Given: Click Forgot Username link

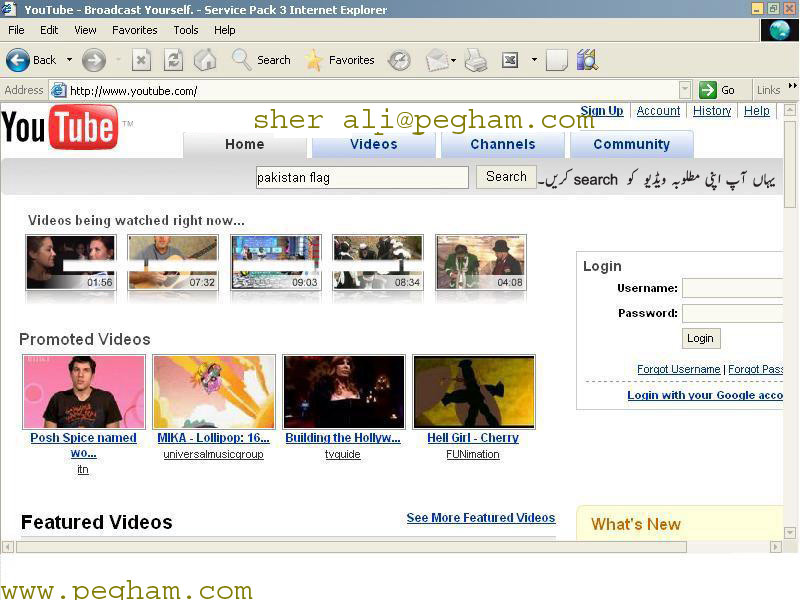Looking at the screenshot, I should tap(679, 369).
